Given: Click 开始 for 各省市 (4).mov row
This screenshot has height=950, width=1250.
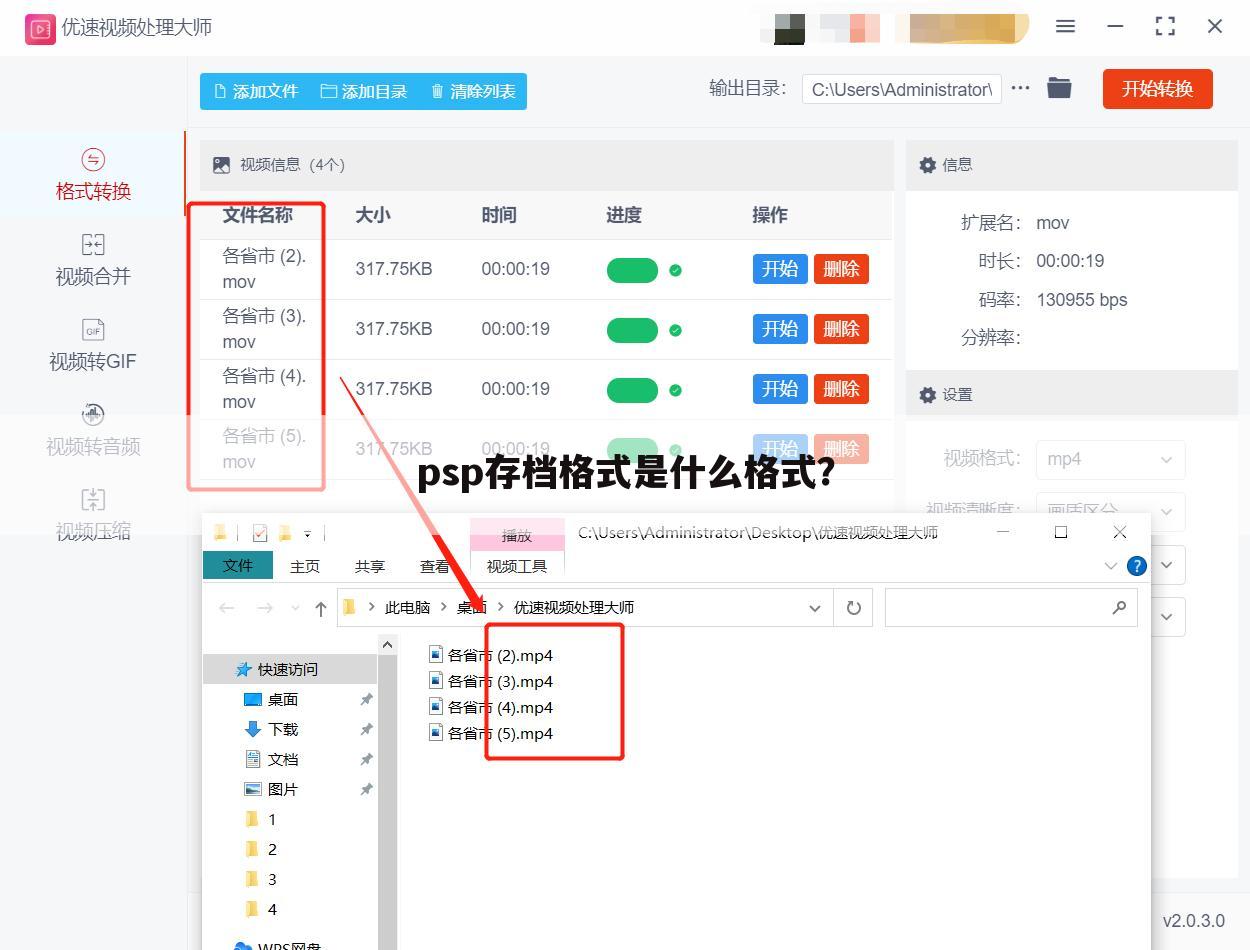Looking at the screenshot, I should (780, 389).
